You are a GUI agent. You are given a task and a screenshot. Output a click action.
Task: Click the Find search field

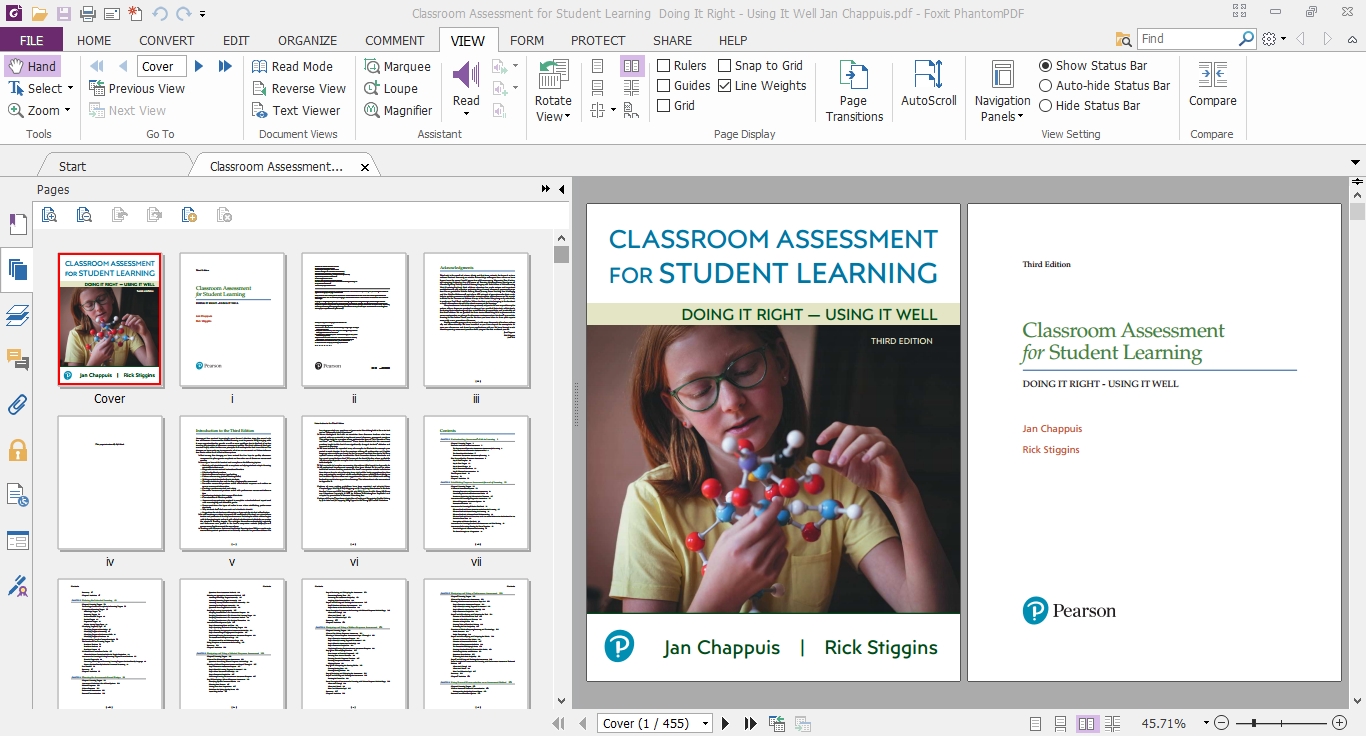point(1188,39)
